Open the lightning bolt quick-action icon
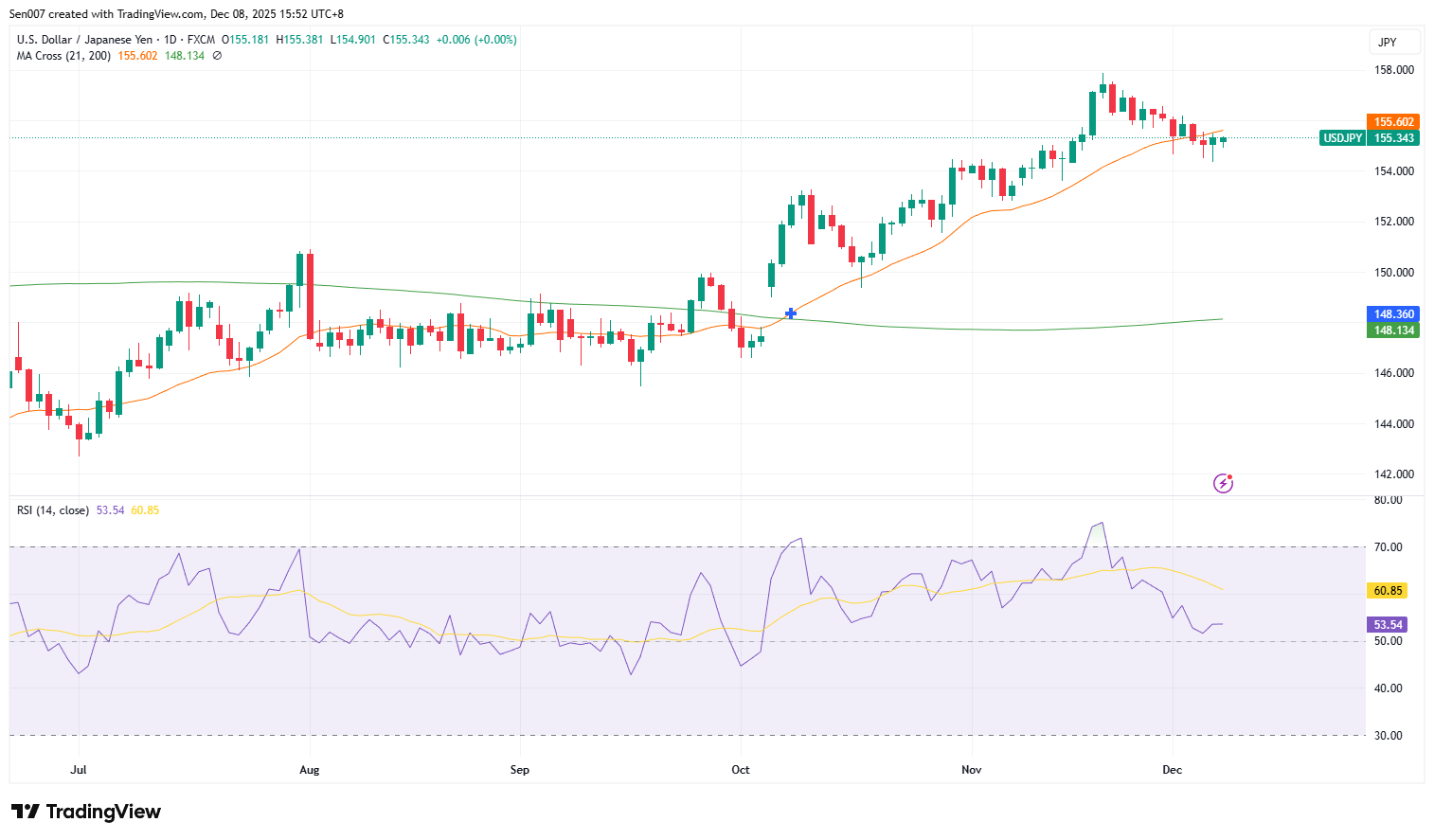The image size is (1434, 840). (x=1222, y=484)
